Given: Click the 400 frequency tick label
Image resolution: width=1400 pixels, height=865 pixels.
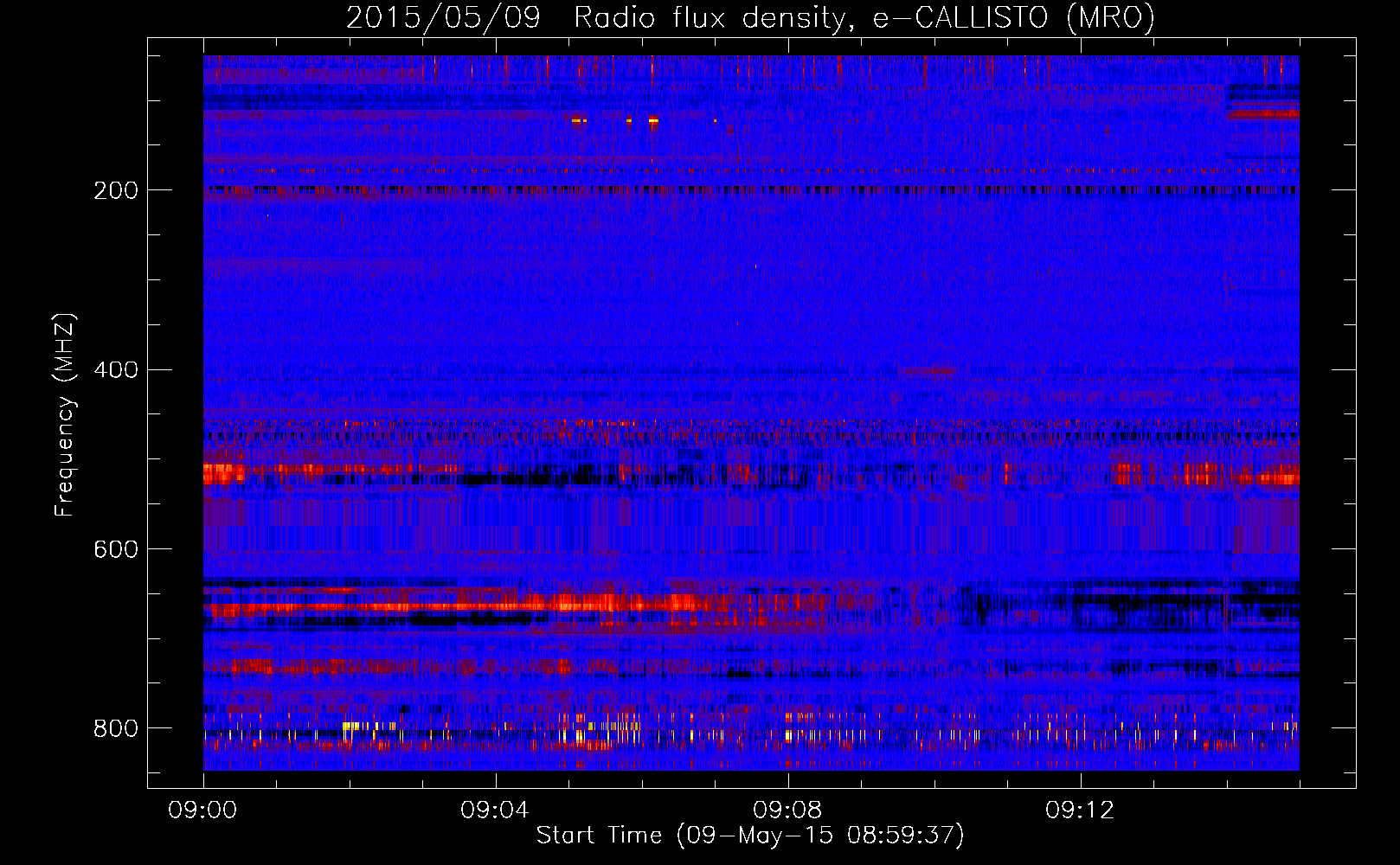Looking at the screenshot, I should (x=115, y=370).
